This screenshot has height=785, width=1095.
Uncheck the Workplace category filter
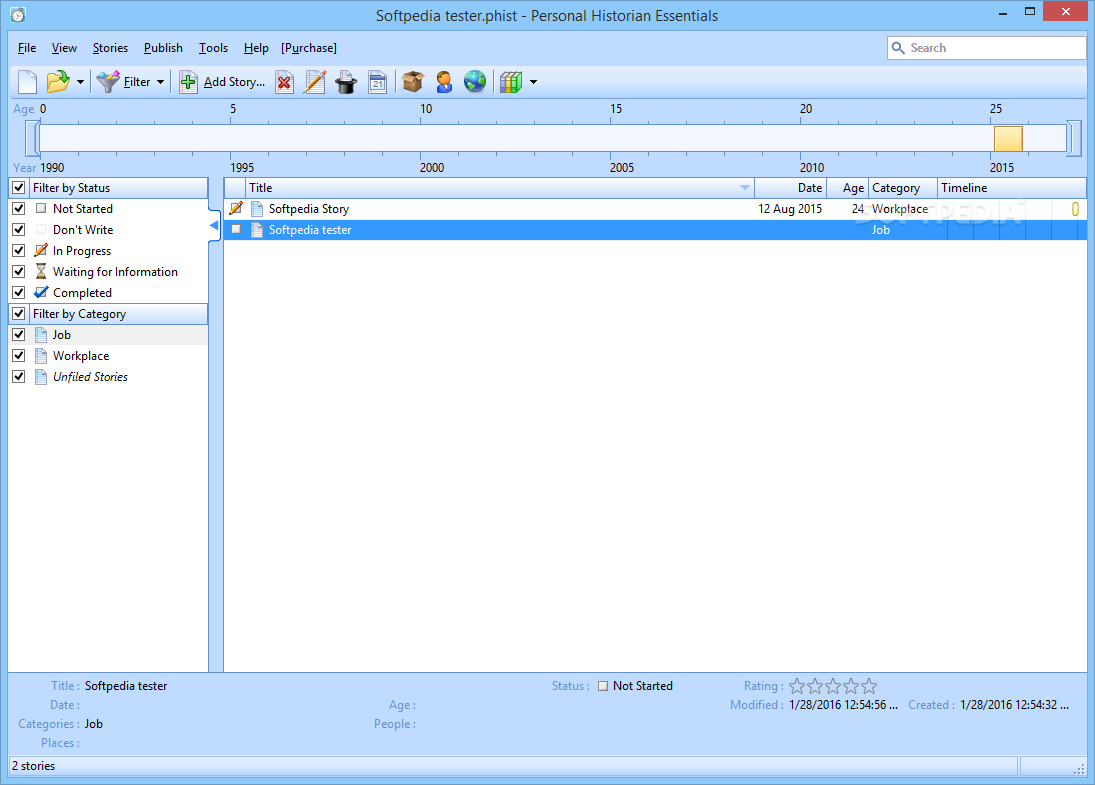coord(19,355)
